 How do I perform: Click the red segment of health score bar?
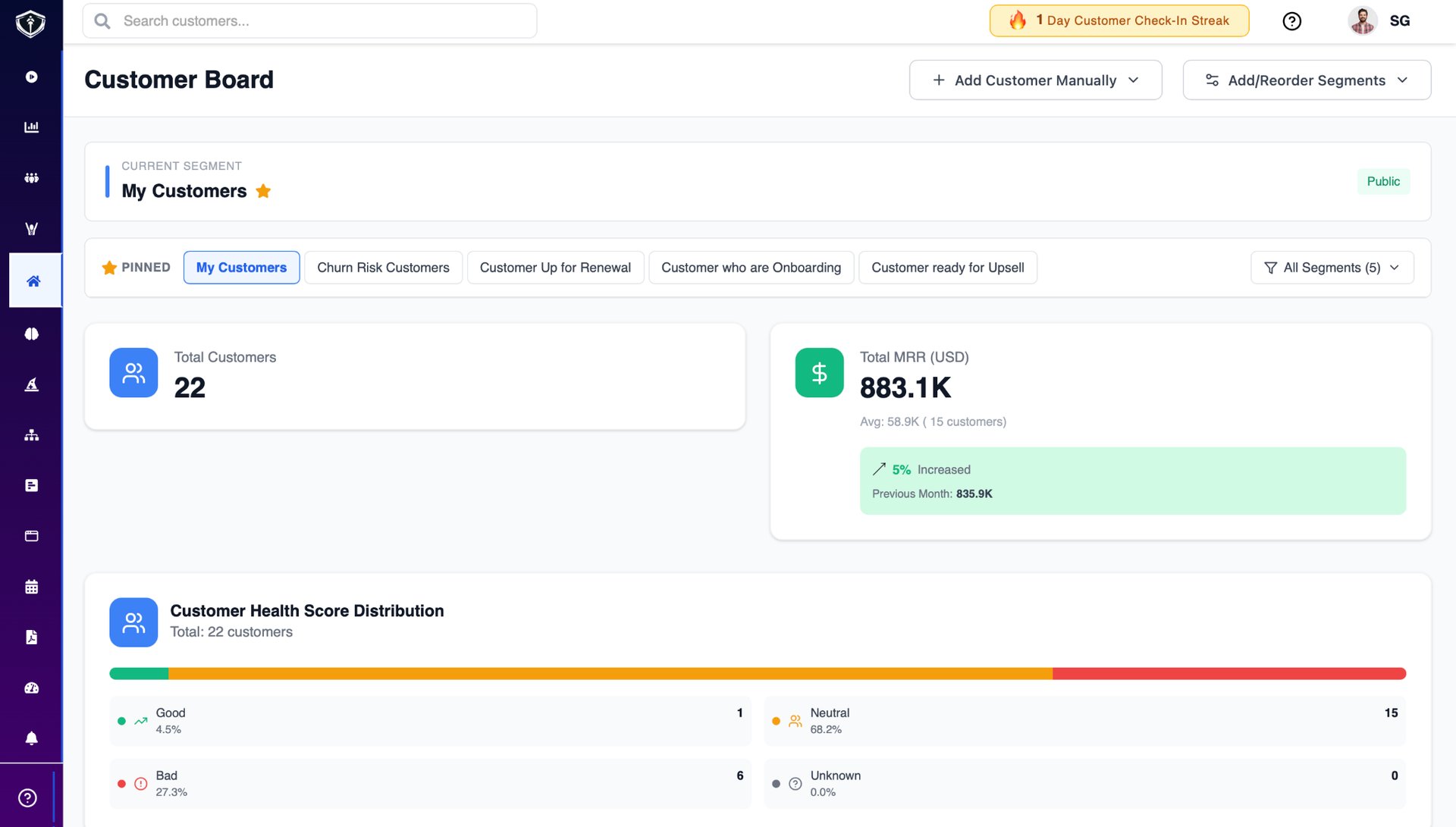click(1228, 674)
